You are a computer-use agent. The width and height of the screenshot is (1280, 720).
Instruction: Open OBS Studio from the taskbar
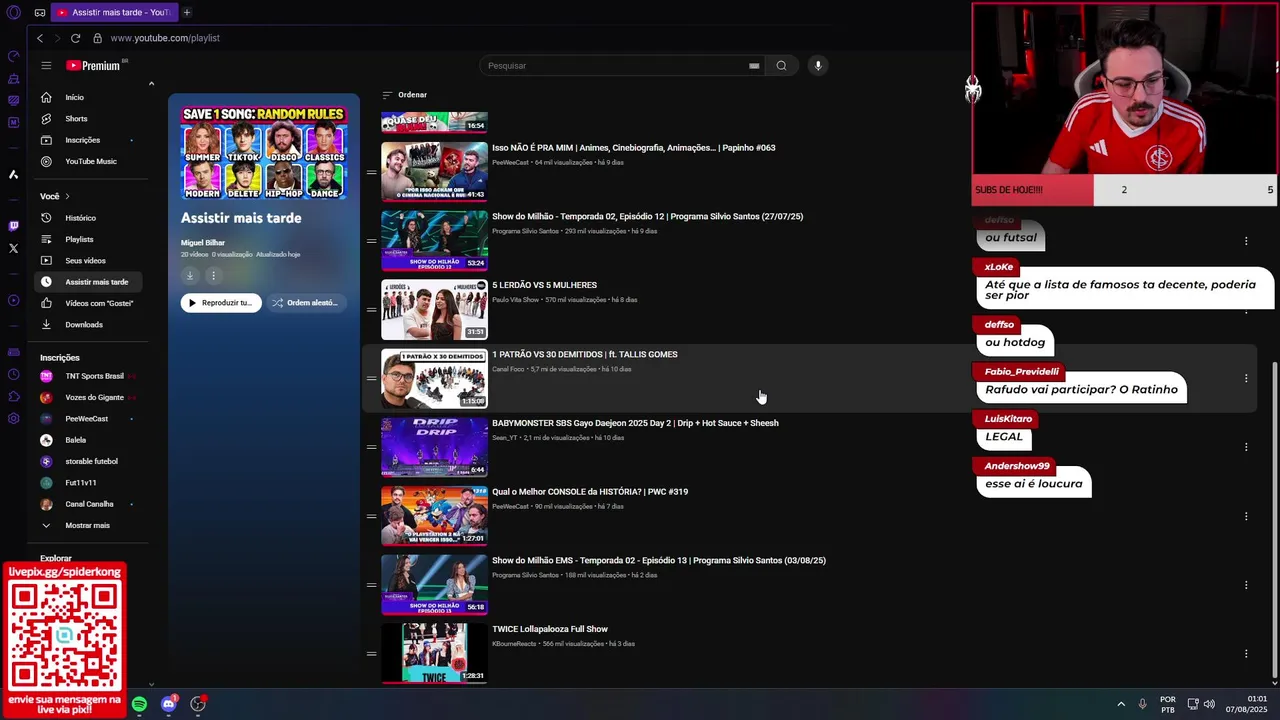click(x=198, y=704)
